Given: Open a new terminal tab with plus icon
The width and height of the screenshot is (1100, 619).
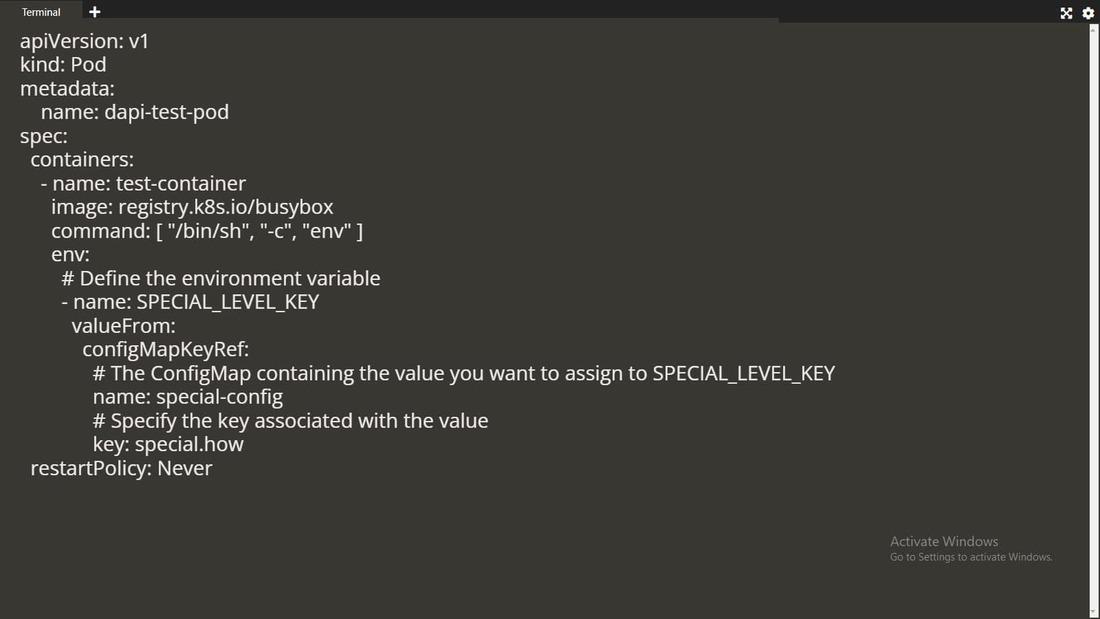Looking at the screenshot, I should click(x=94, y=12).
